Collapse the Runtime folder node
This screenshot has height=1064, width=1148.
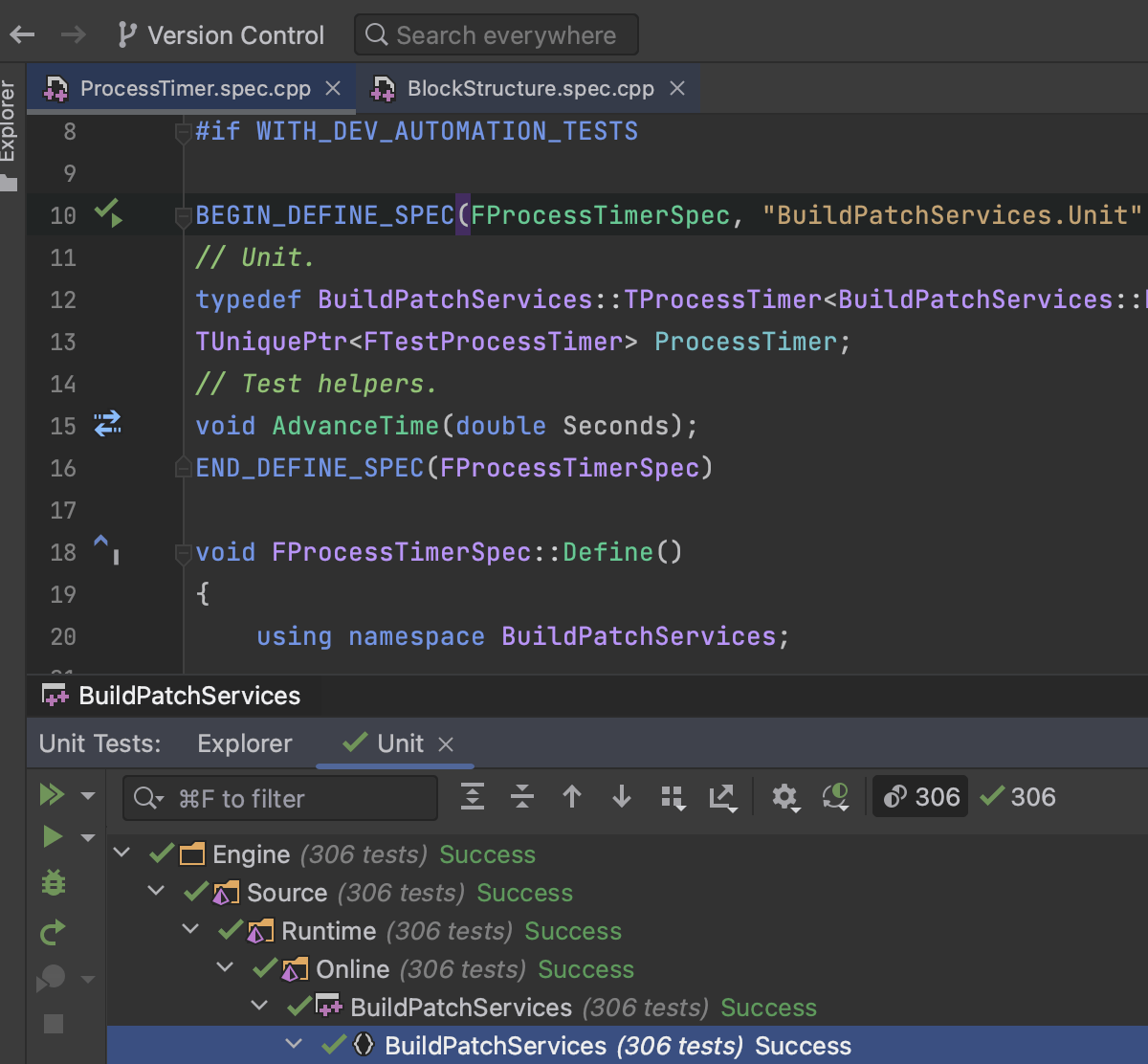(x=191, y=930)
